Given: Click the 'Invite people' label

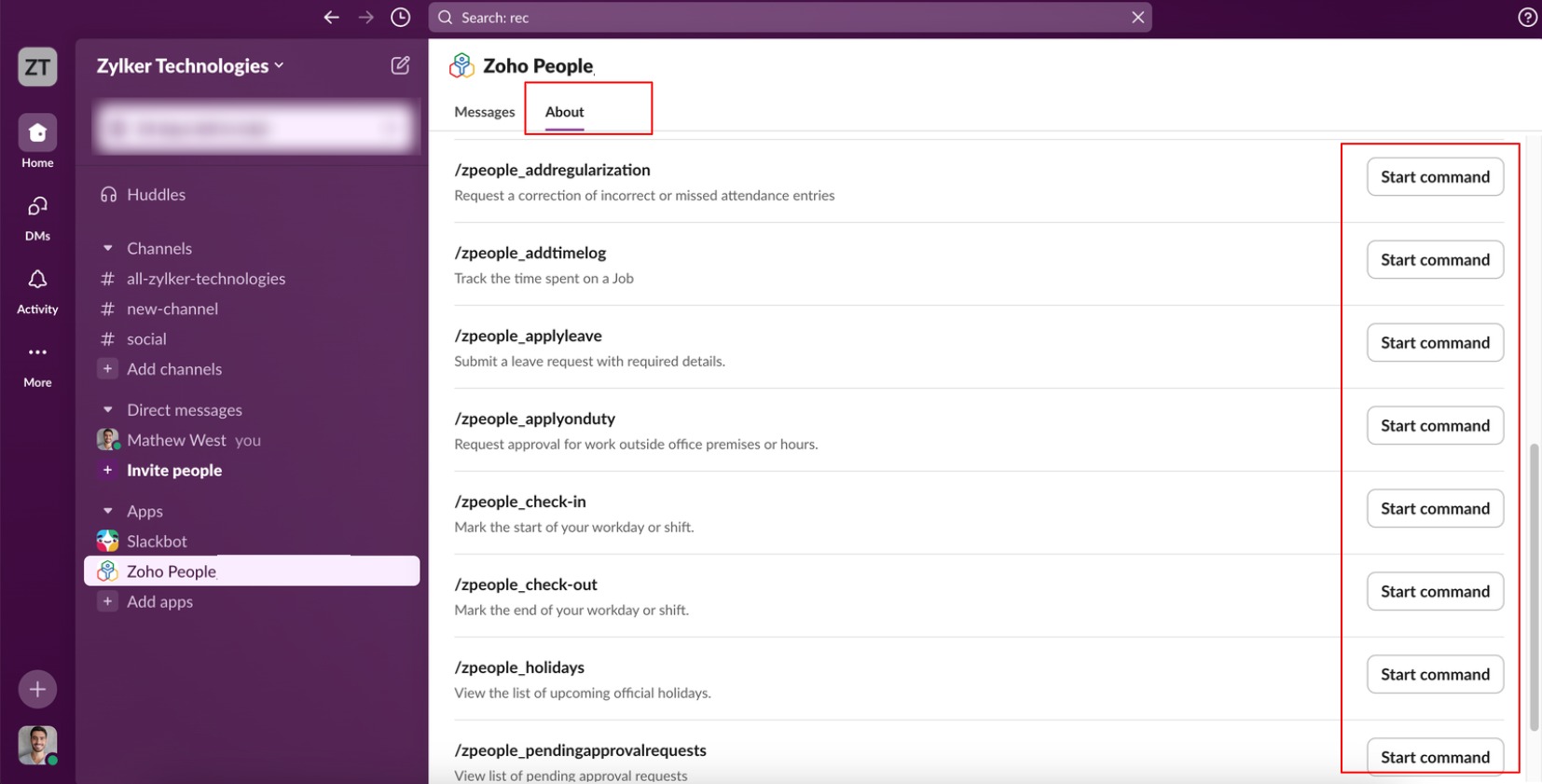Looking at the screenshot, I should (174, 471).
